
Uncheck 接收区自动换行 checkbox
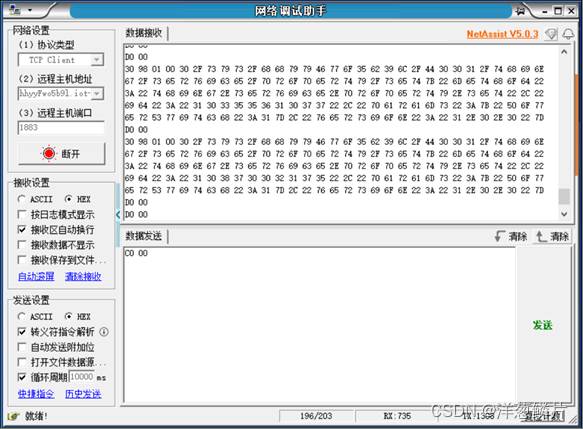click(x=22, y=229)
